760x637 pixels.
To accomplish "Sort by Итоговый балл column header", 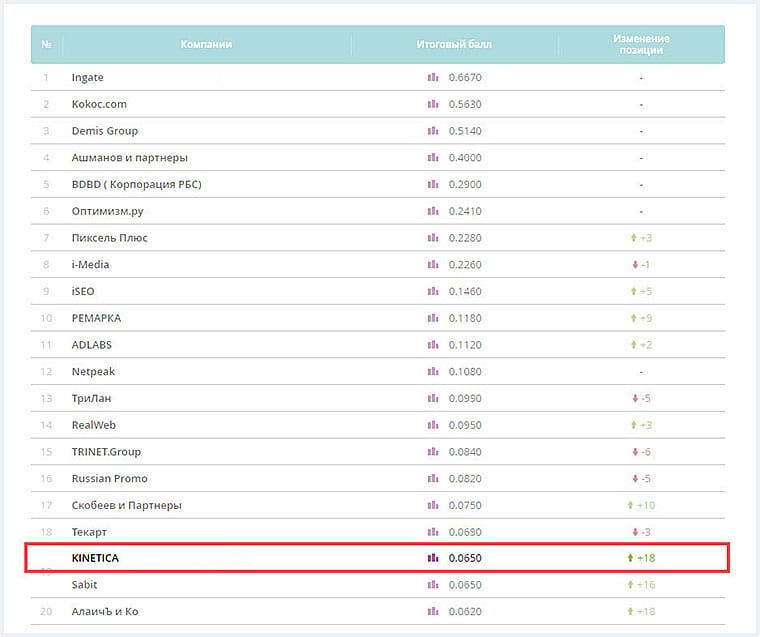I will (454, 44).
